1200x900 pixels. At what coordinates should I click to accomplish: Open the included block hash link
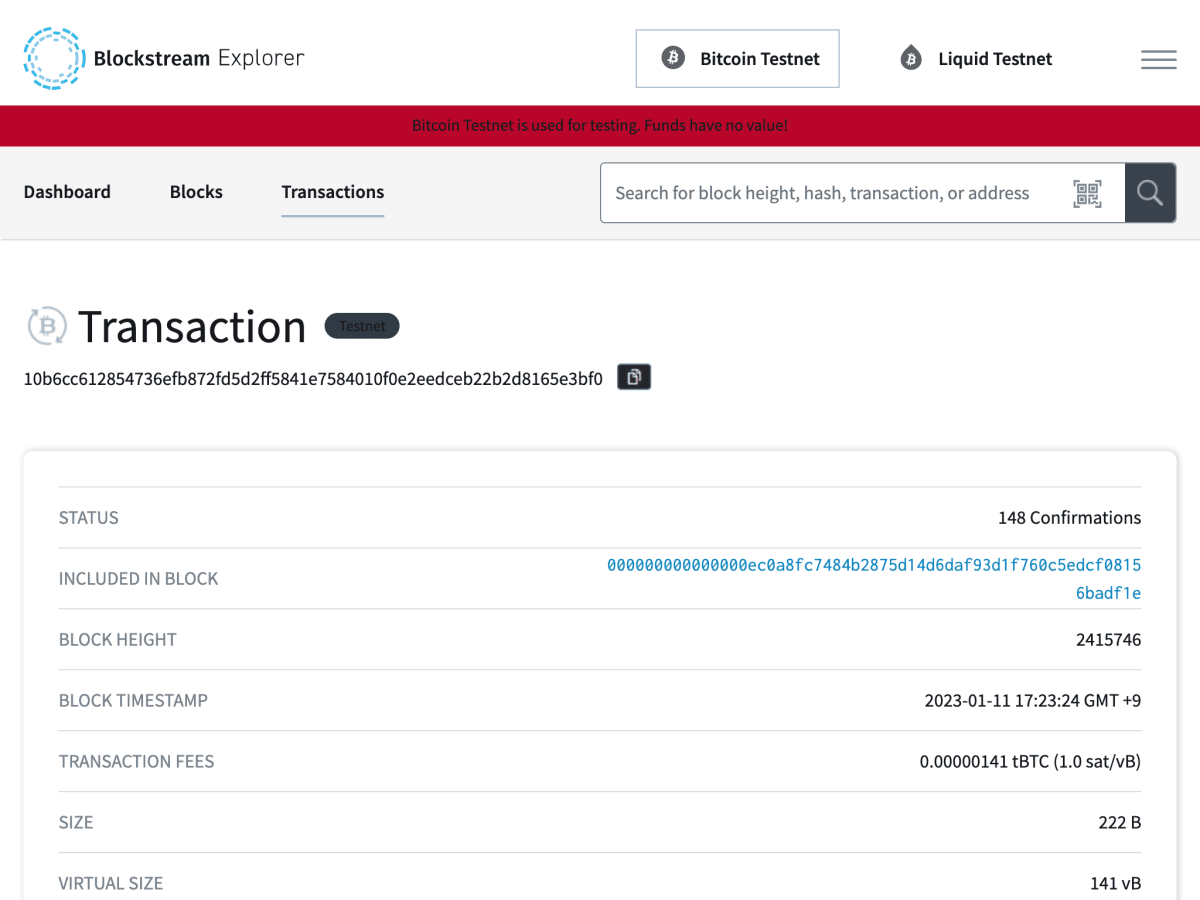click(874, 579)
